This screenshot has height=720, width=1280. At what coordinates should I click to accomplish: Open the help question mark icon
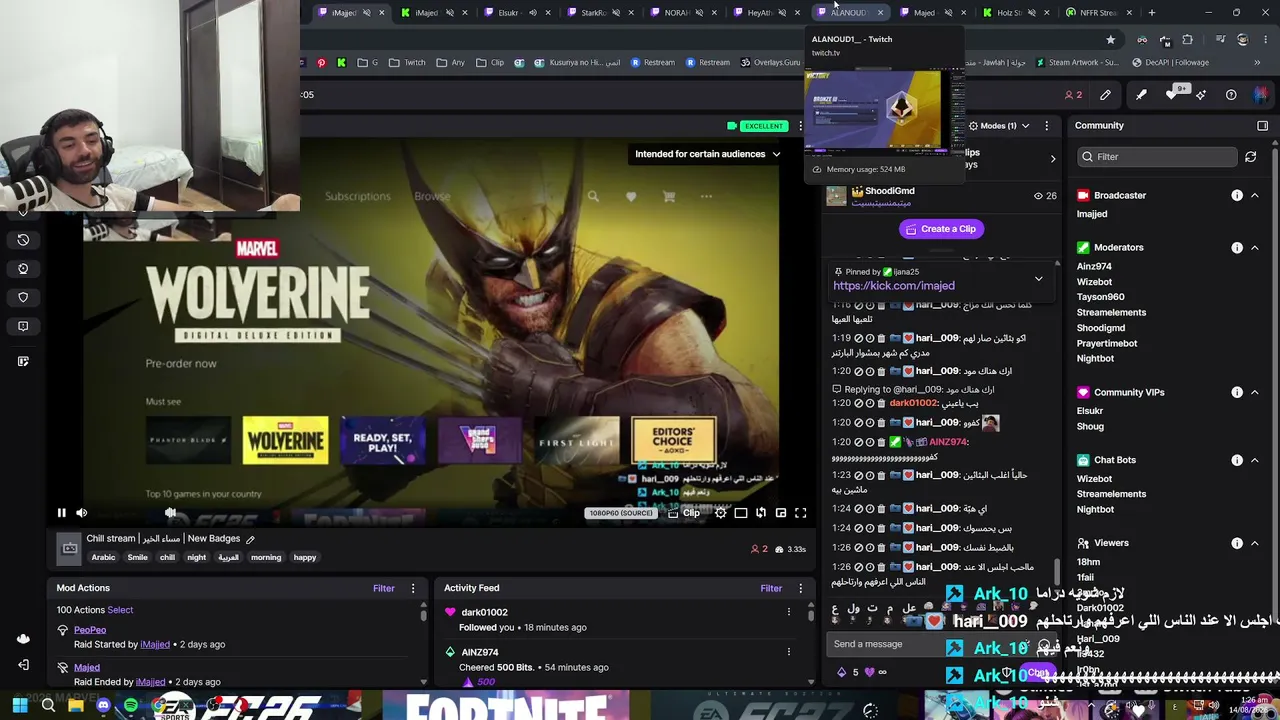click(x=1231, y=95)
